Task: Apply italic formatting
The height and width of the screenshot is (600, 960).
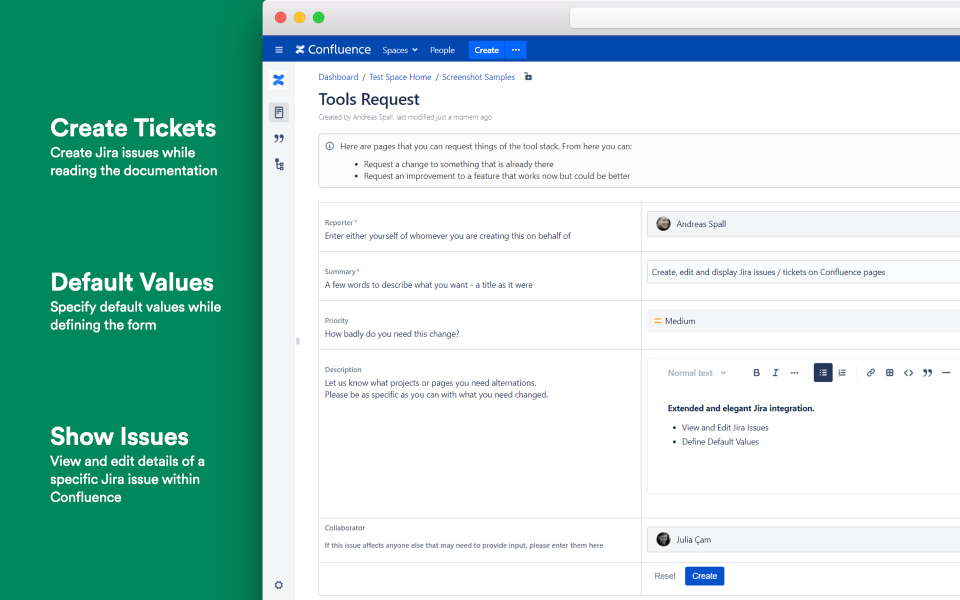Action: tap(776, 371)
